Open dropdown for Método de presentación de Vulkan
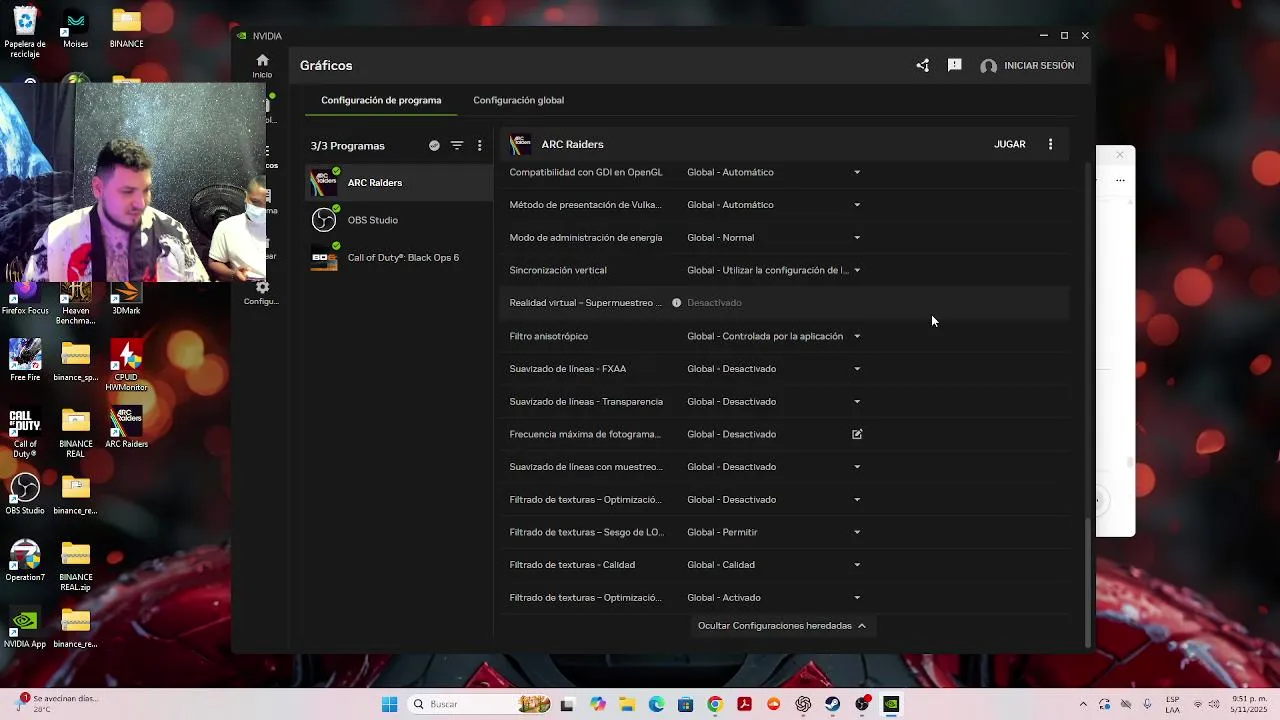The image size is (1280, 720). [x=857, y=205]
